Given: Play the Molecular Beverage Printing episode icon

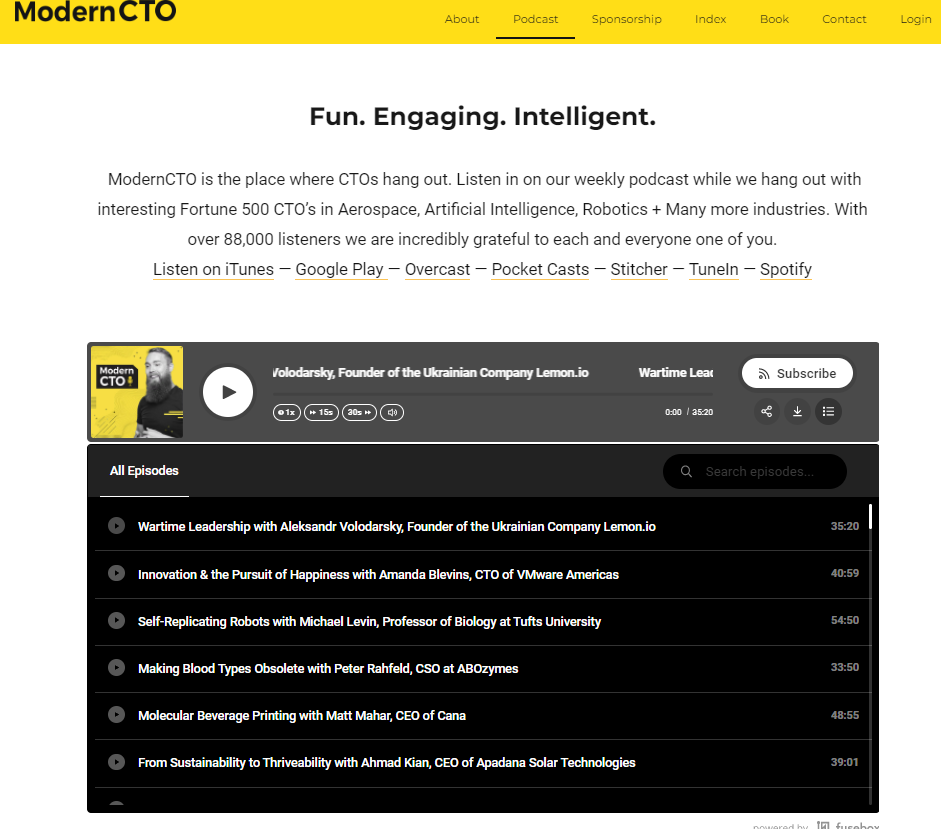Looking at the screenshot, I should point(117,714).
